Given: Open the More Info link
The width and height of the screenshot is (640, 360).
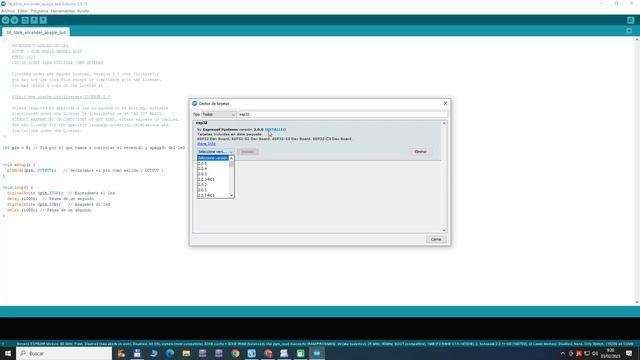Looking at the screenshot, I should click(206, 144).
